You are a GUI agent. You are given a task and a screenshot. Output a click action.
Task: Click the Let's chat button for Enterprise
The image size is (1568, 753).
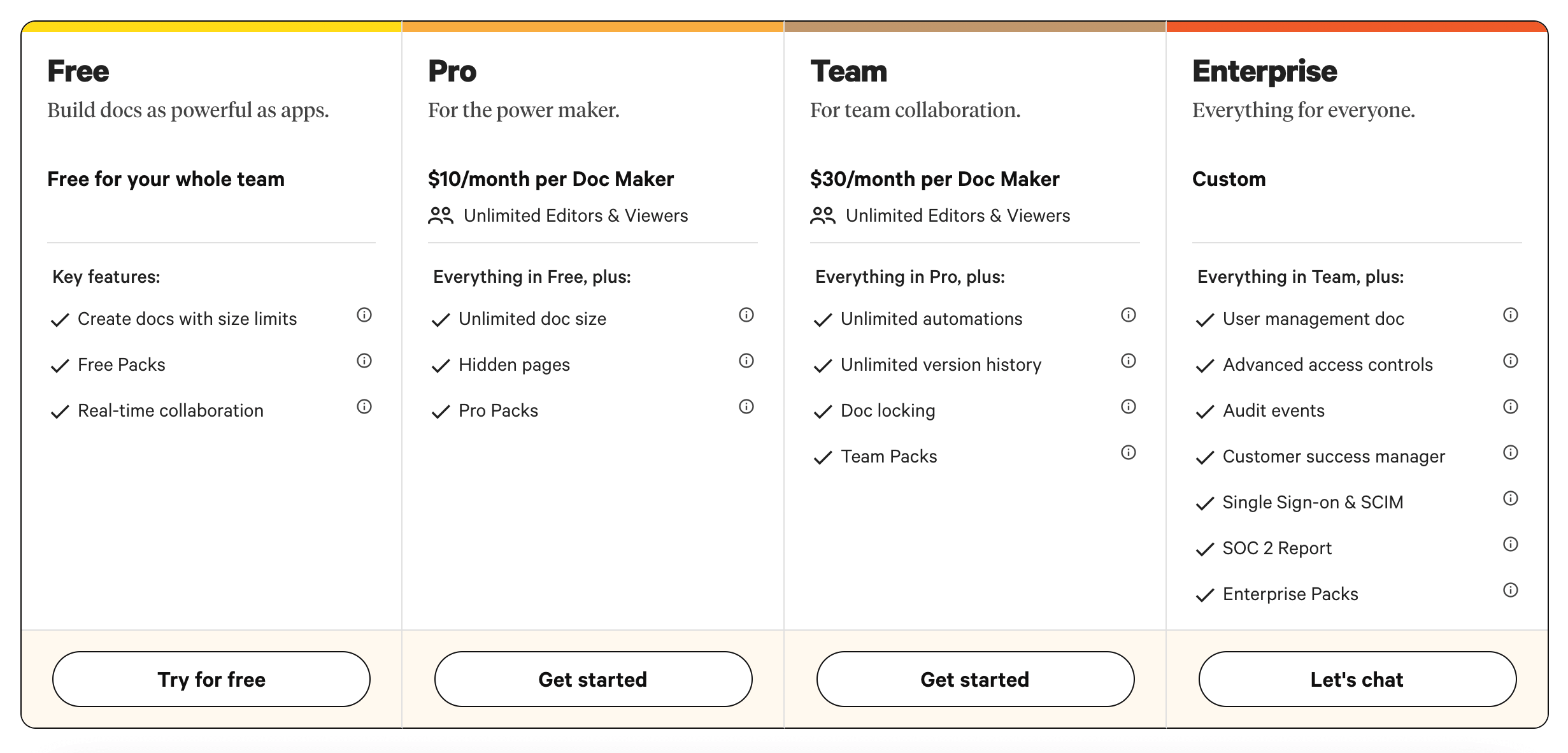point(1357,679)
